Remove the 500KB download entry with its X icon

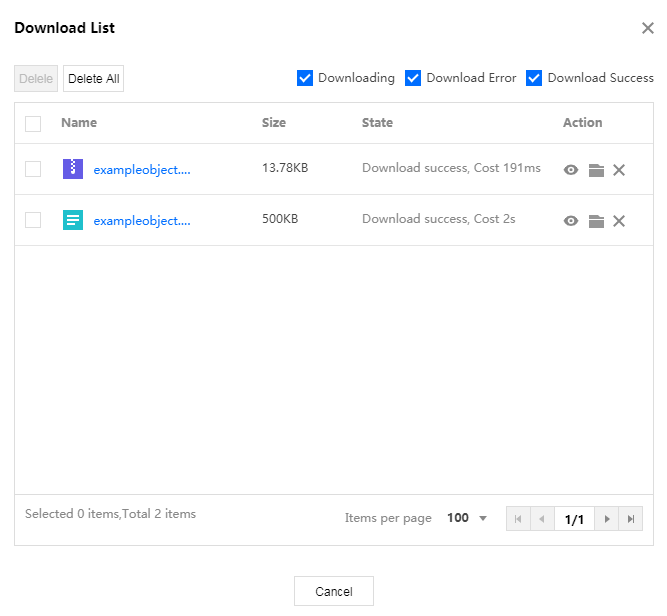tap(619, 221)
